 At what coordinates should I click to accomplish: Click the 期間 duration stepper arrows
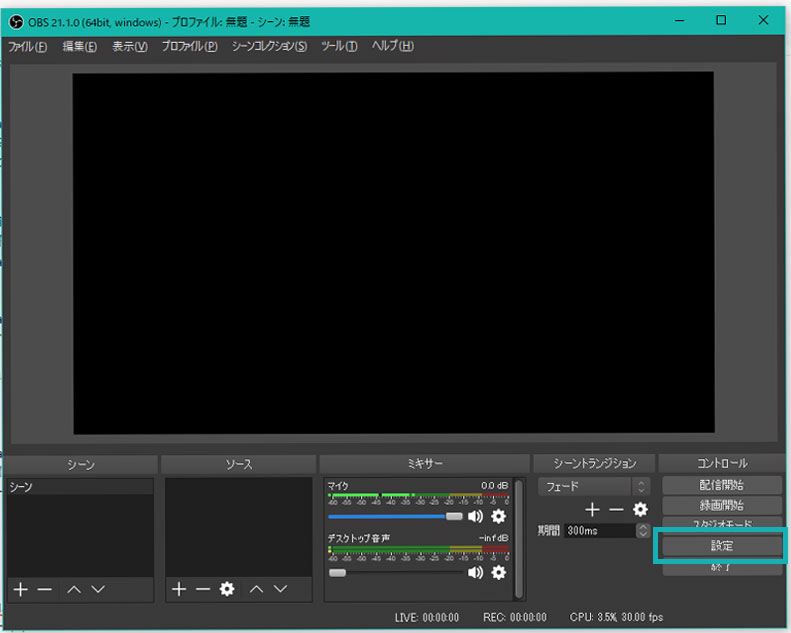[642, 531]
